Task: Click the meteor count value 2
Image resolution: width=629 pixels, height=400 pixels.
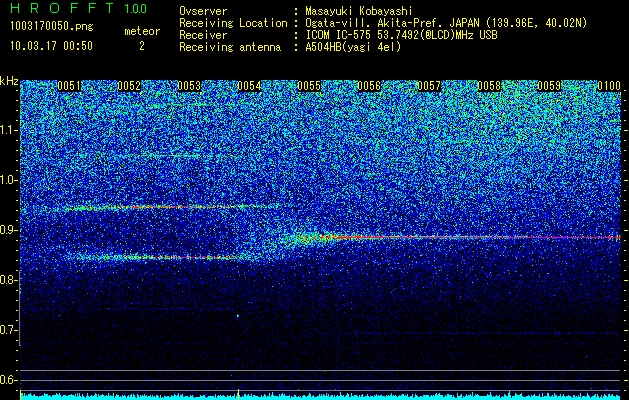Action: coord(142,46)
